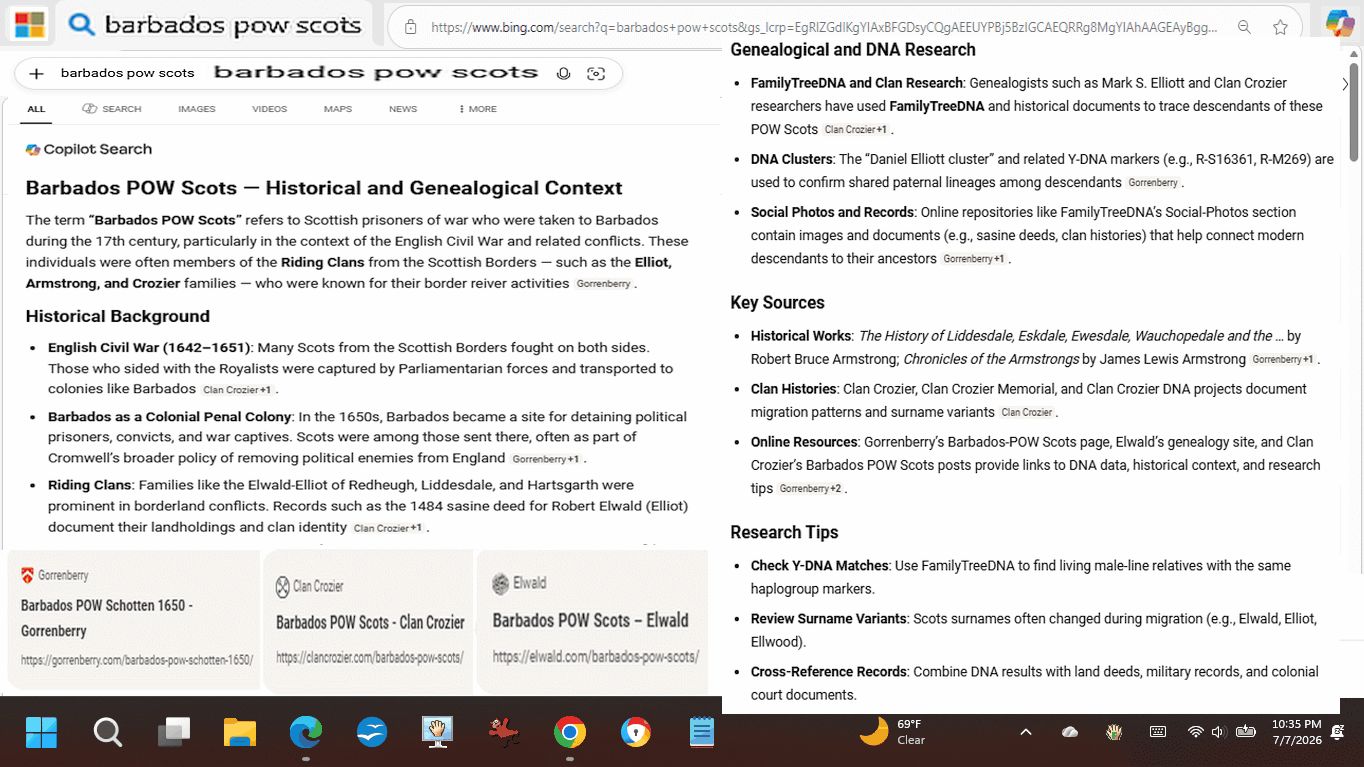Bookmark page with the star icon
Screen dimensions: 1364x767
[1280, 27]
